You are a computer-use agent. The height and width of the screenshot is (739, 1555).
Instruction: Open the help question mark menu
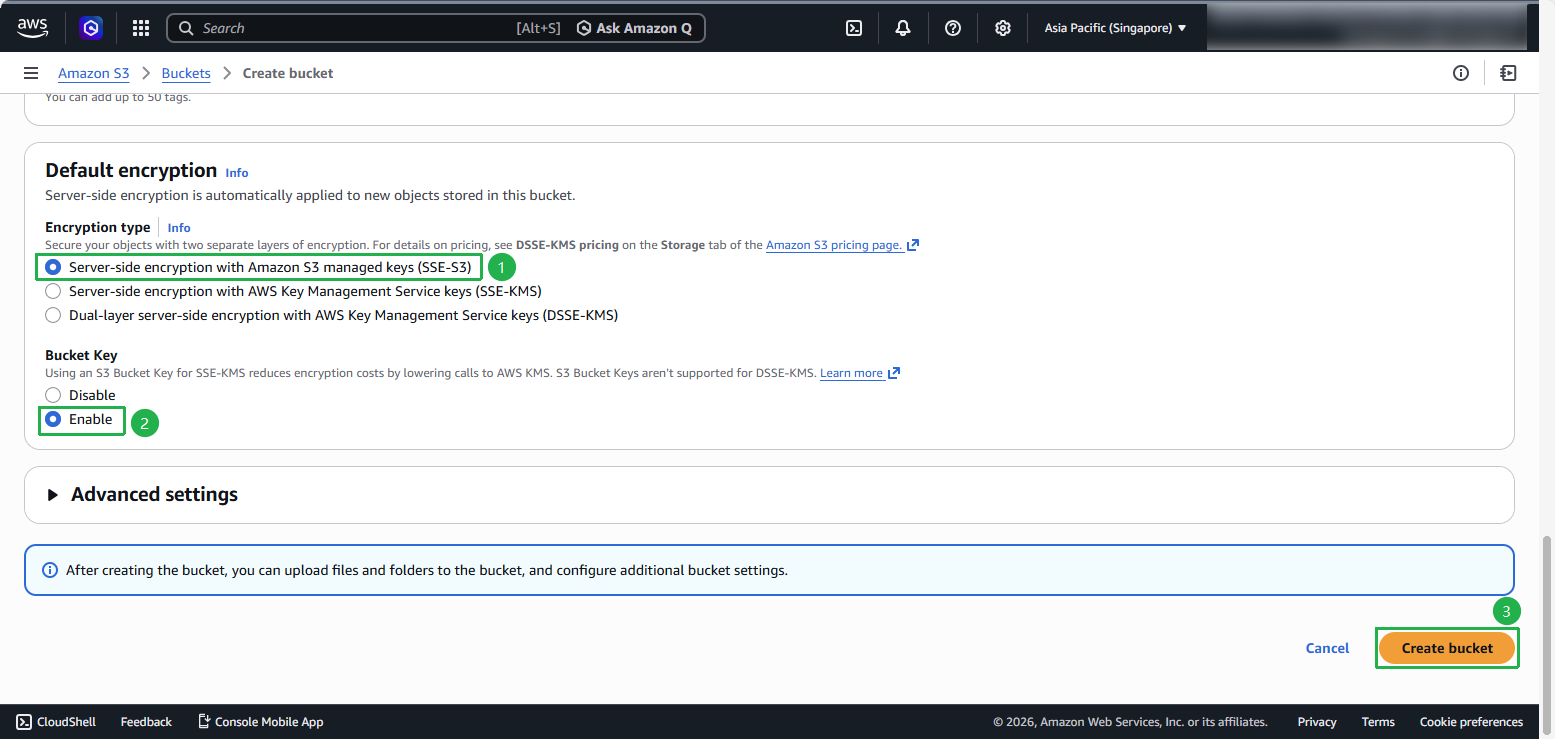pyautogui.click(x=953, y=28)
